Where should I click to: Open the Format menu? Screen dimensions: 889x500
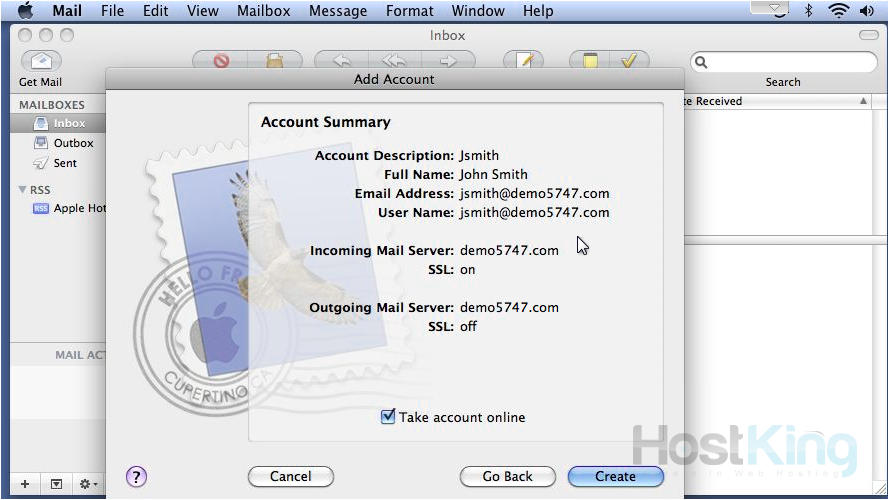point(410,11)
